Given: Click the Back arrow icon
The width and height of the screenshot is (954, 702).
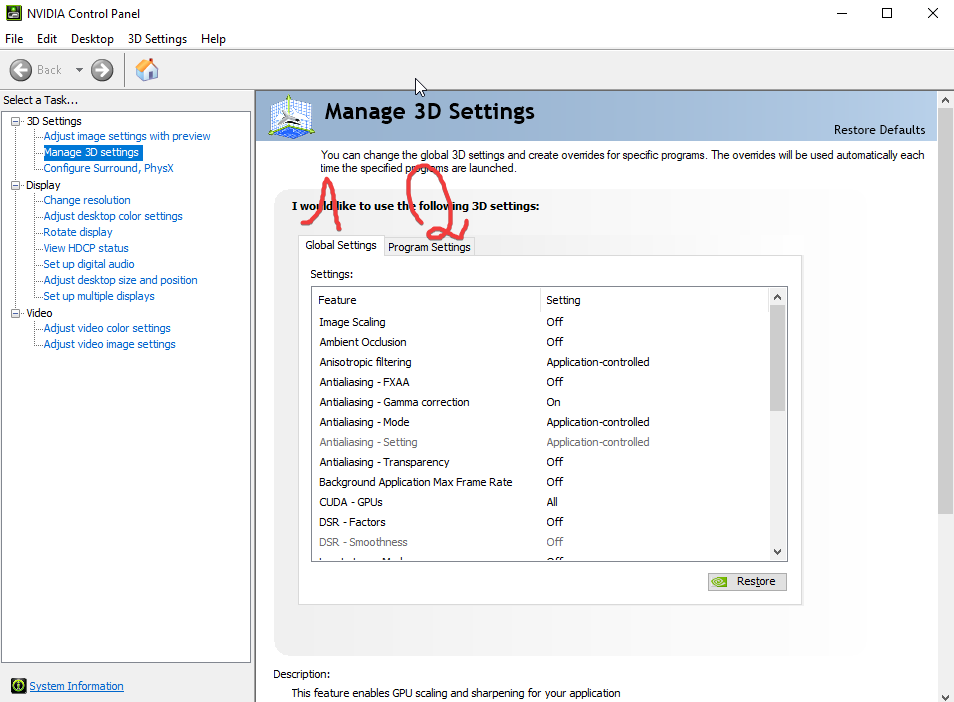Looking at the screenshot, I should 22,70.
